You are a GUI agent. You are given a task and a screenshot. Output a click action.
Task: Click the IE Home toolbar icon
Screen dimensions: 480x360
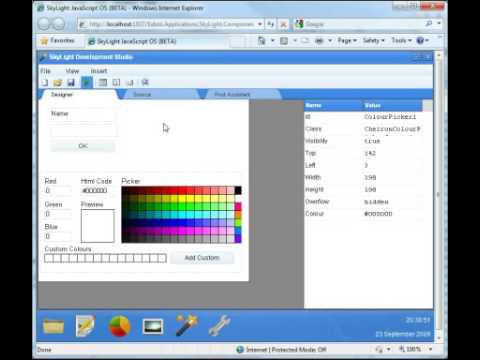coord(262,41)
